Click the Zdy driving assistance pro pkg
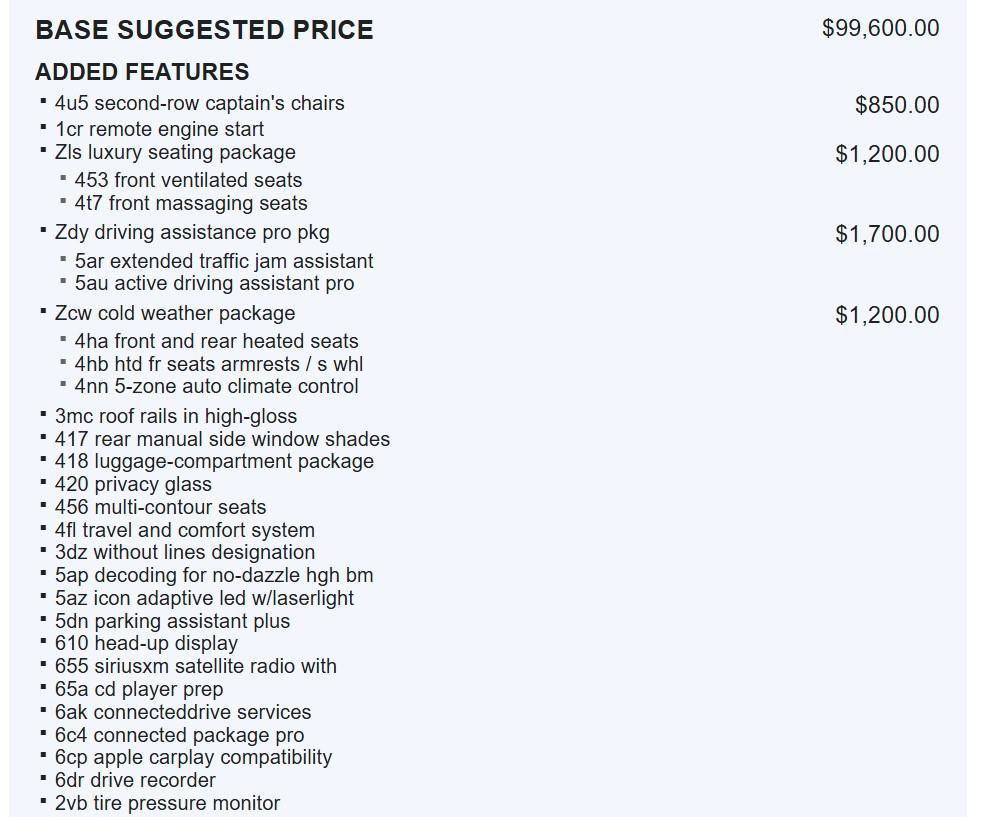Viewport: 984px width, 817px height. point(192,232)
